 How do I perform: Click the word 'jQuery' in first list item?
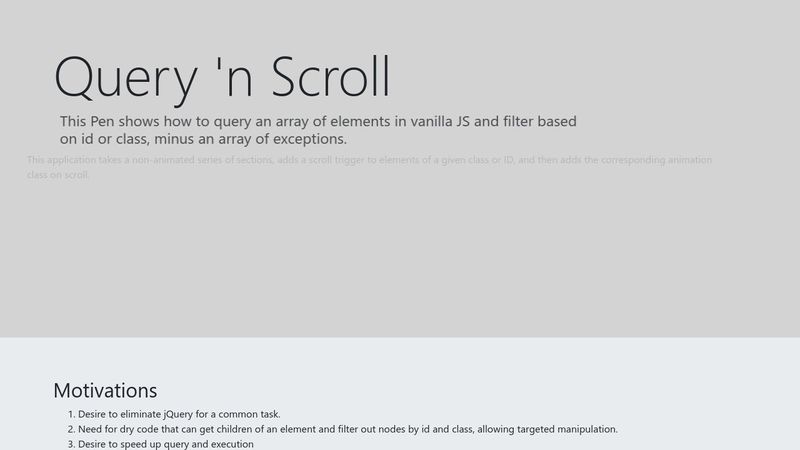pyautogui.click(x=178, y=414)
